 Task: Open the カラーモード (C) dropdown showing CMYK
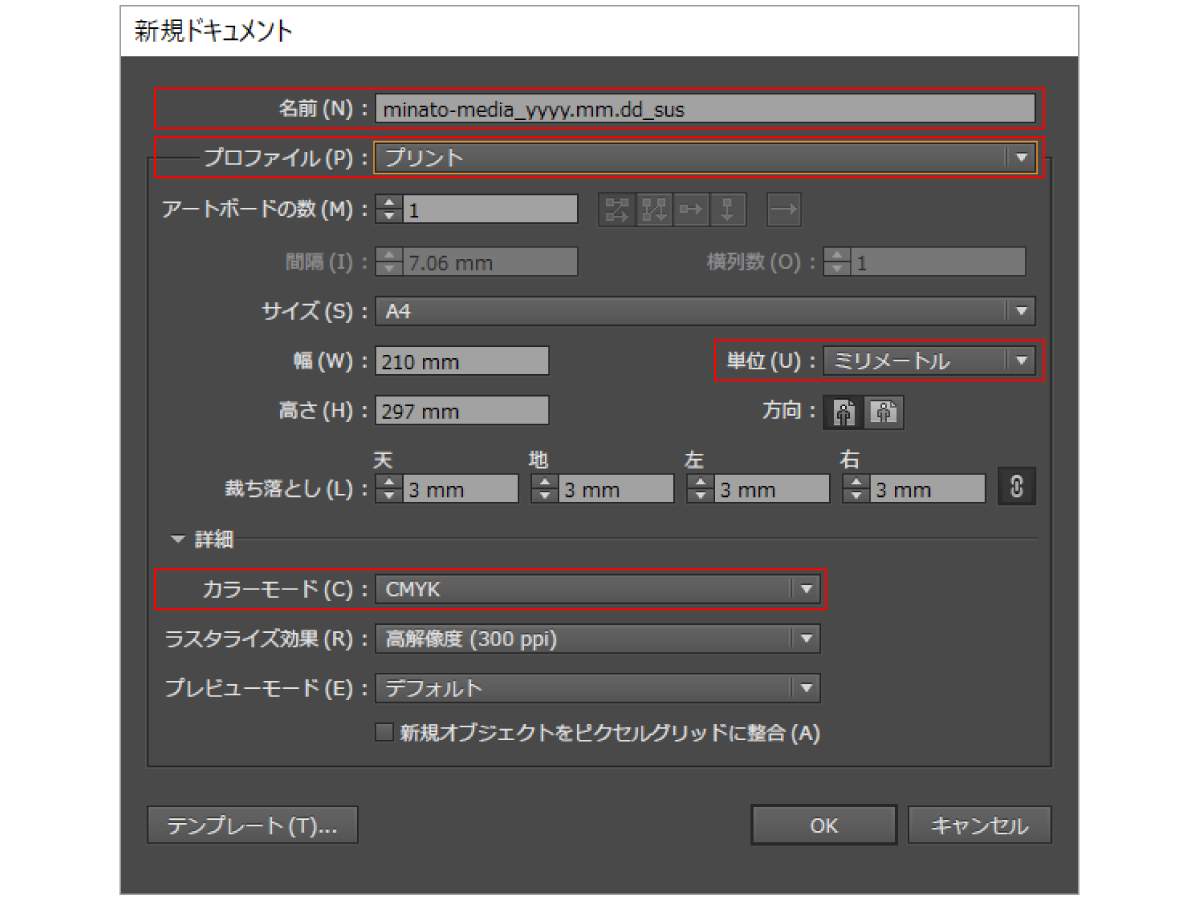pos(598,589)
